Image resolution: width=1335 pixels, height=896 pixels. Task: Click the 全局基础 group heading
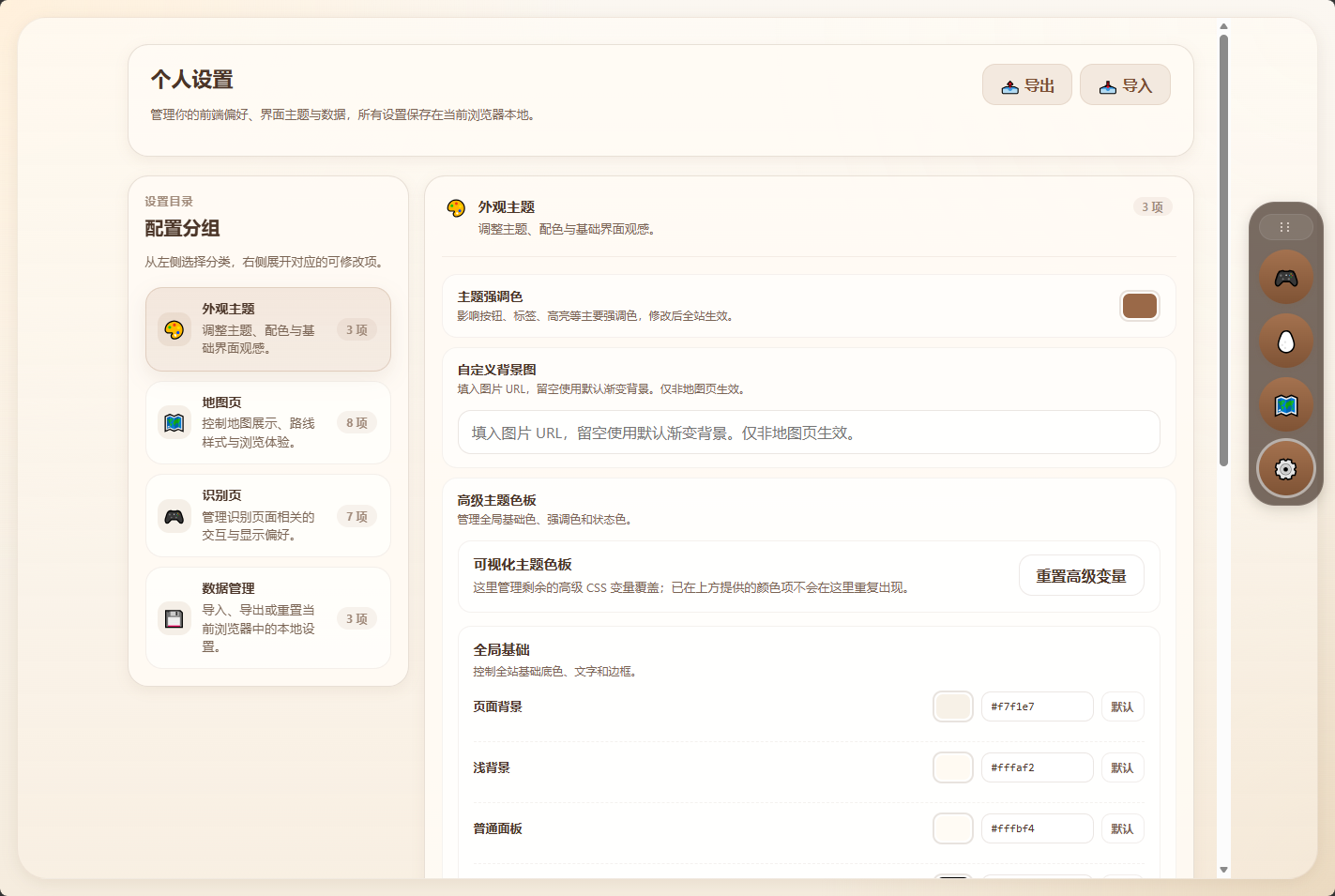(501, 649)
